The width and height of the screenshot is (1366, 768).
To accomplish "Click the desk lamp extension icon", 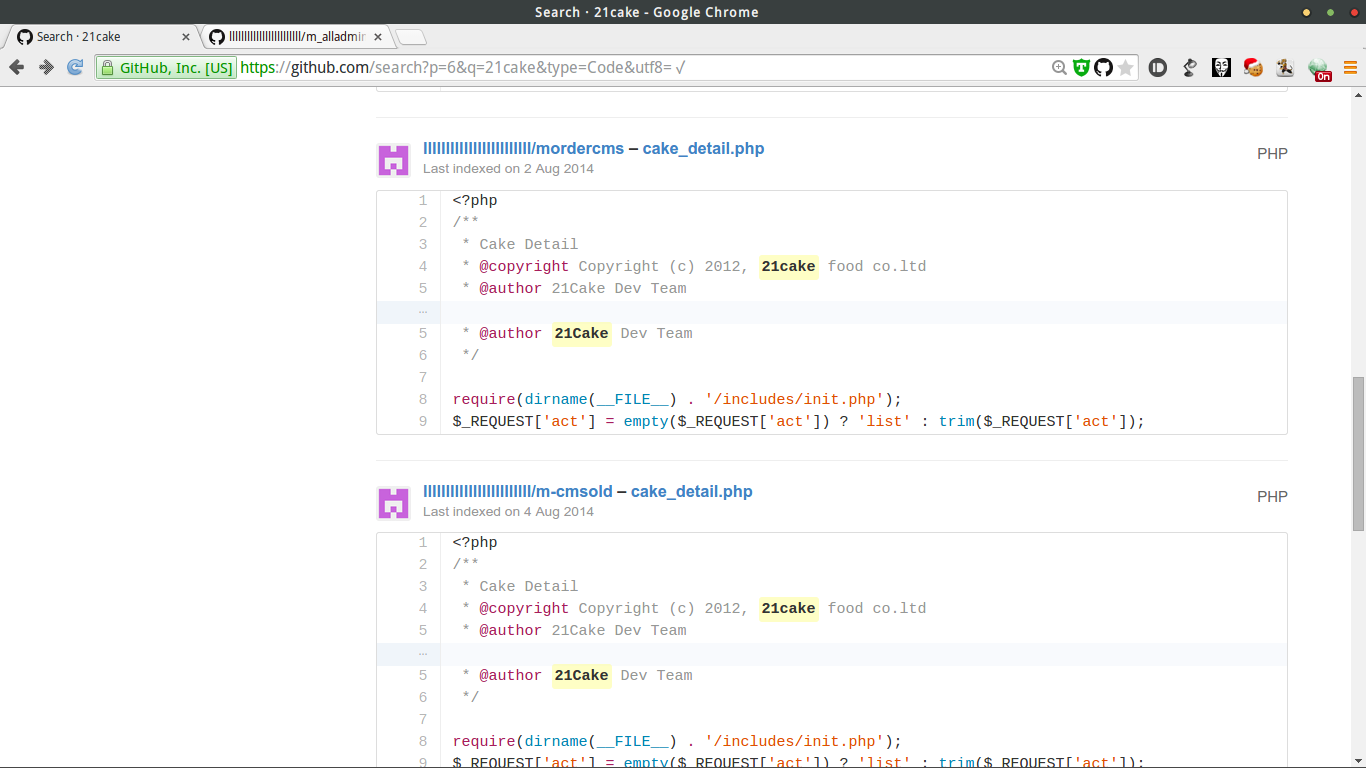I will [x=1190, y=68].
